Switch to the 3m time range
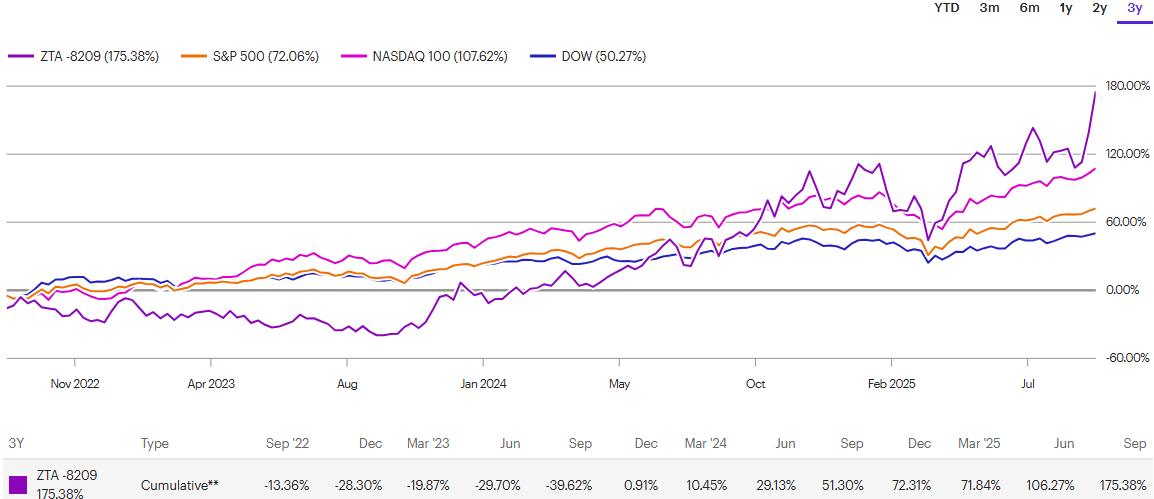The width and height of the screenshot is (1154, 499). pos(989,8)
